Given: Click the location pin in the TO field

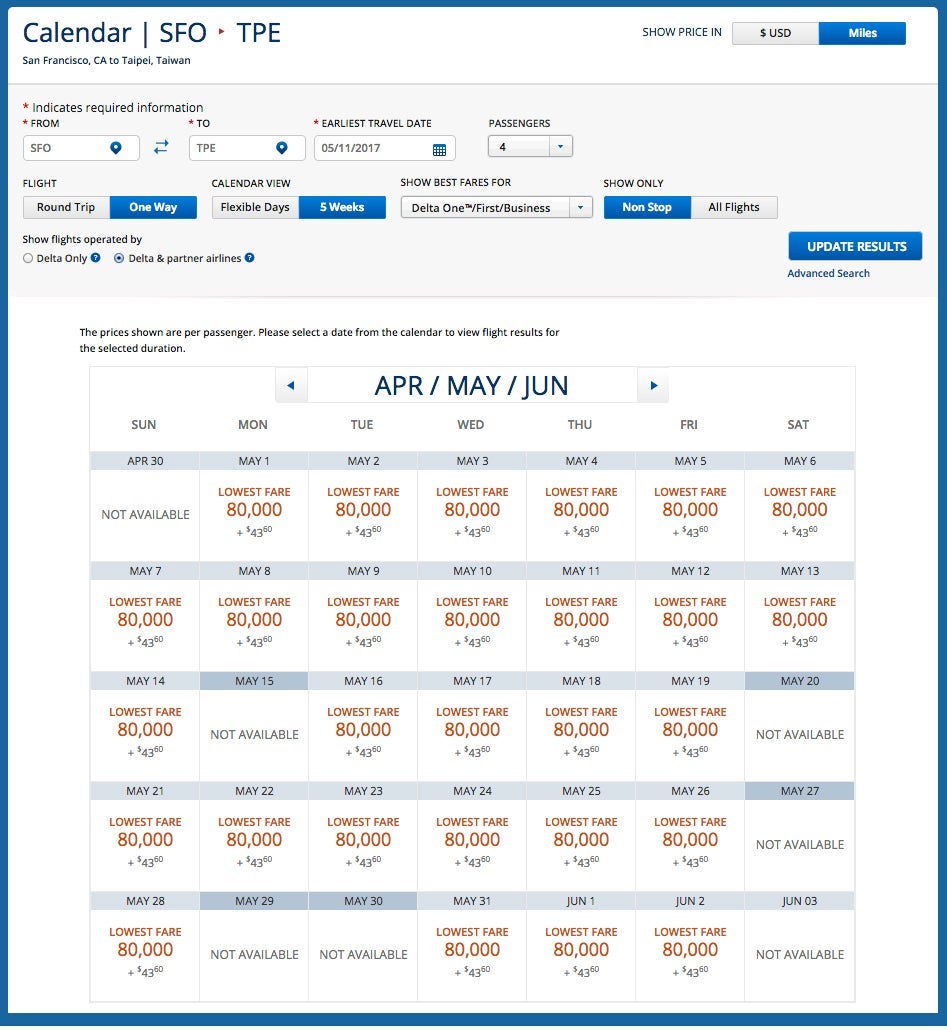Looking at the screenshot, I should click(x=282, y=148).
